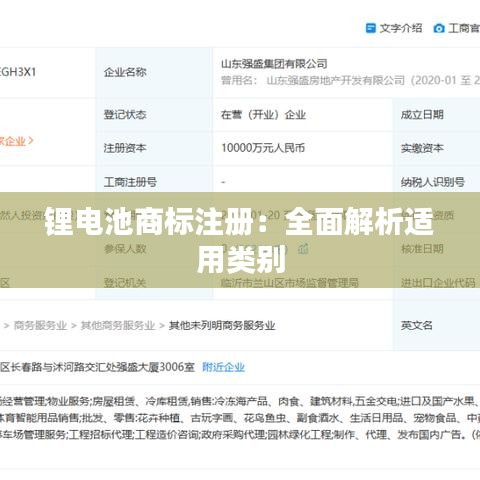
Task: Open the 文字介绍 tab label
Action: point(401,28)
